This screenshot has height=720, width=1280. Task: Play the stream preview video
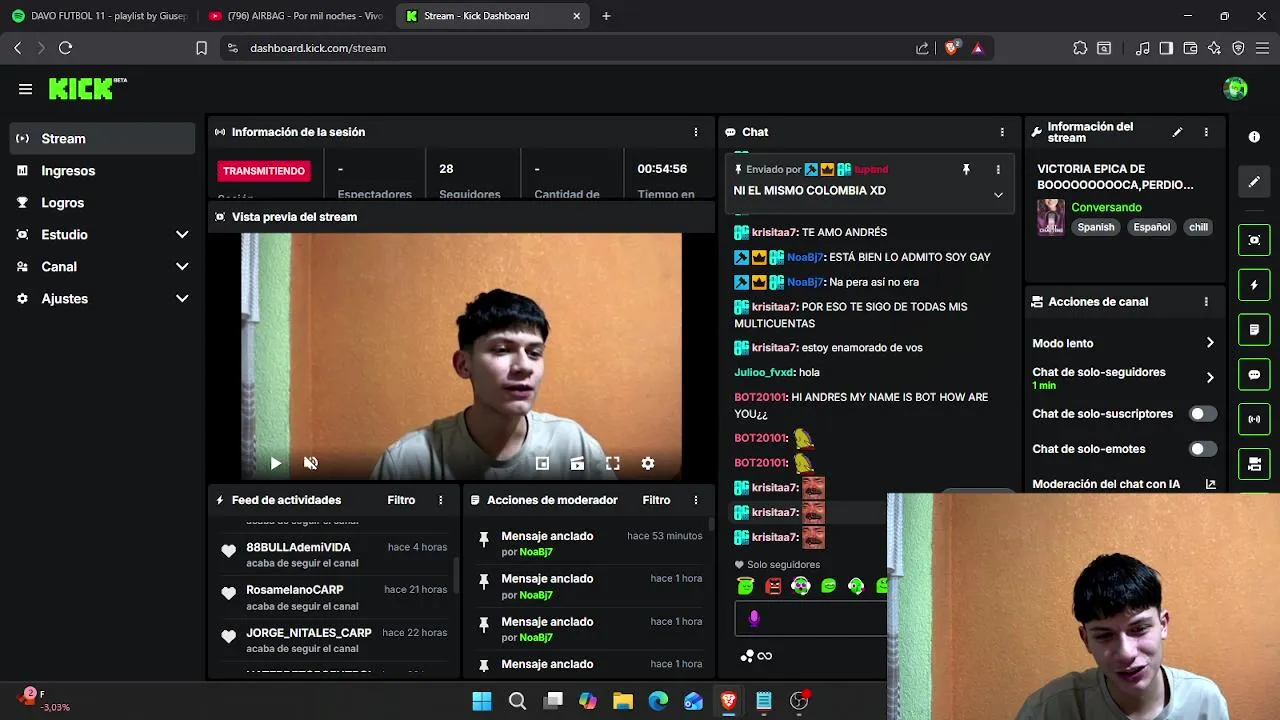coord(275,463)
